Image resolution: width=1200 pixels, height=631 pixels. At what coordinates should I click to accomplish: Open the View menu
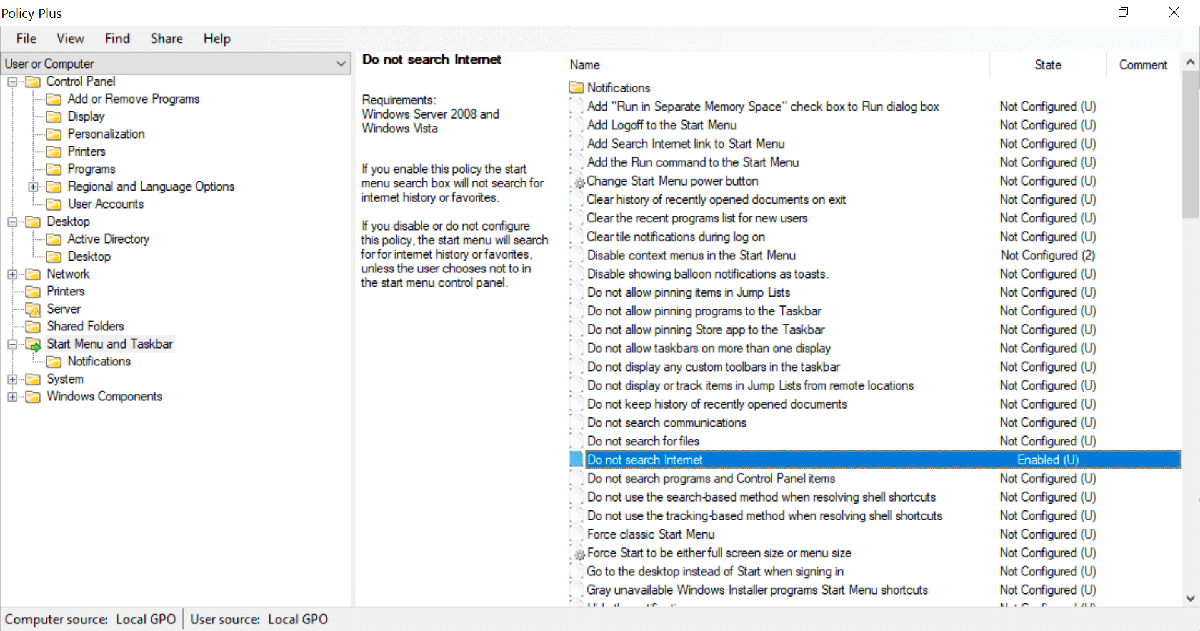(70, 38)
